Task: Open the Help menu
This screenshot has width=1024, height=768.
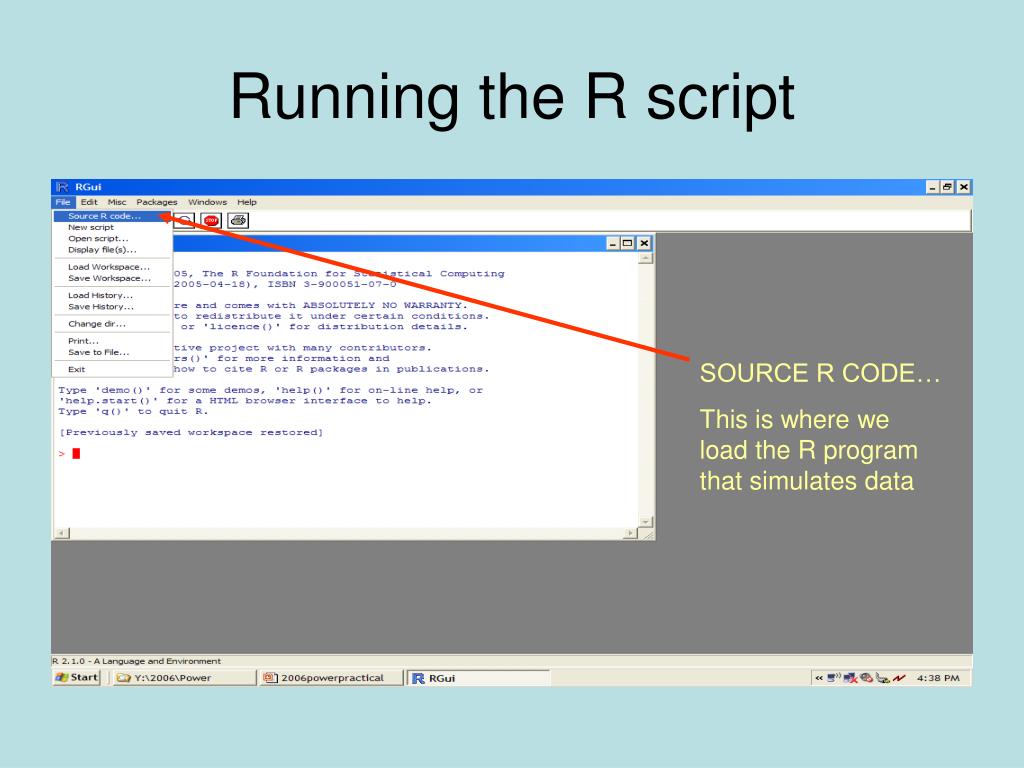Action: pyautogui.click(x=247, y=202)
